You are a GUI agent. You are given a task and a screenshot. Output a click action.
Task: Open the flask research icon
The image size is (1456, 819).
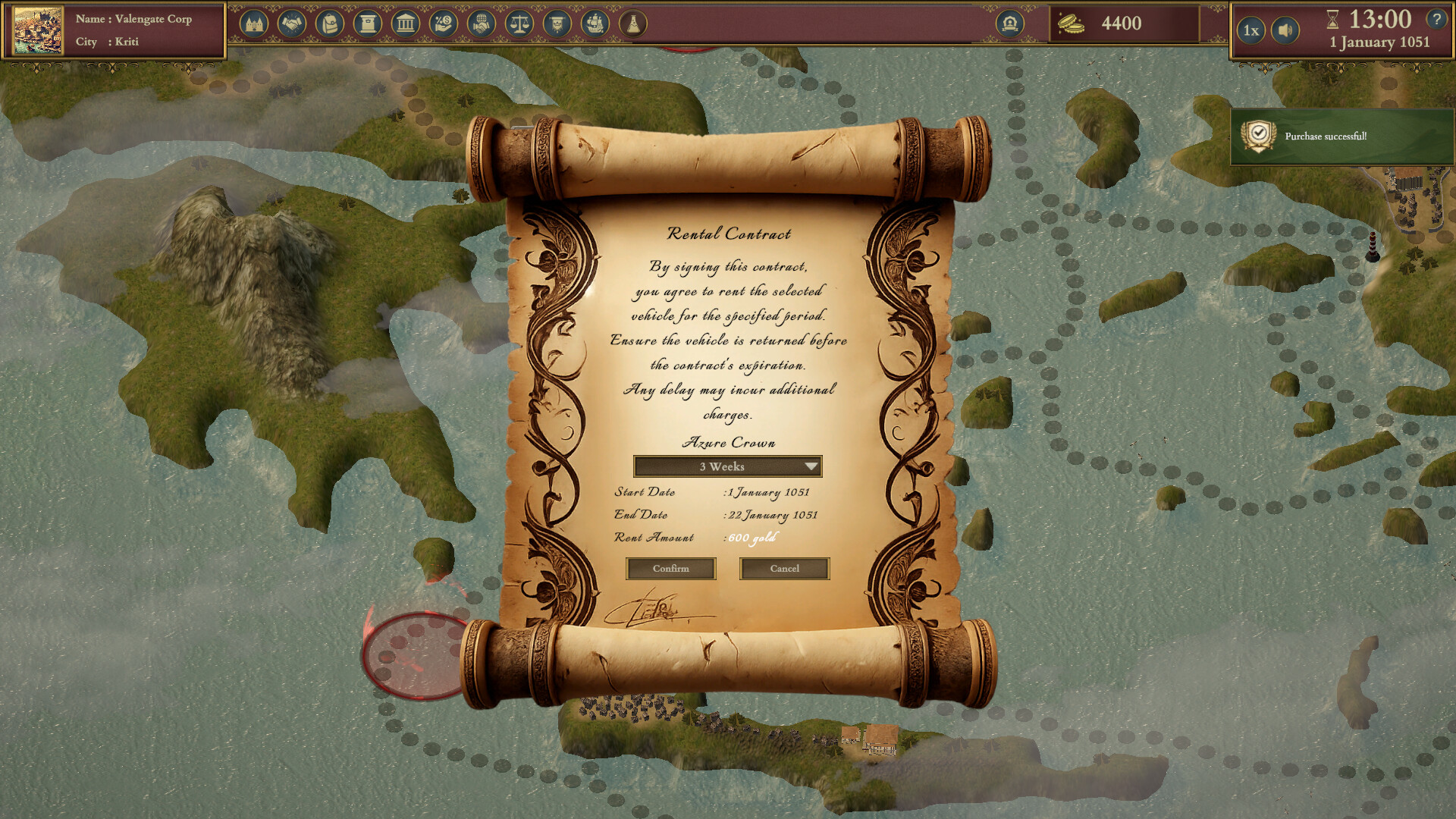633,24
